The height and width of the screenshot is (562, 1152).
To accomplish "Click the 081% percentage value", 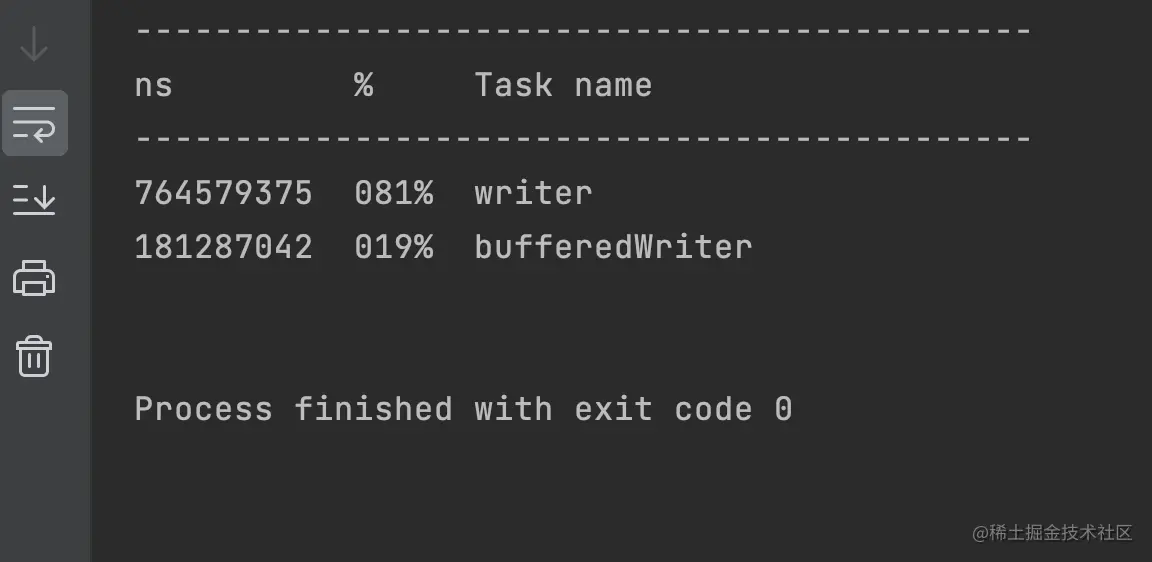I will [x=393, y=193].
